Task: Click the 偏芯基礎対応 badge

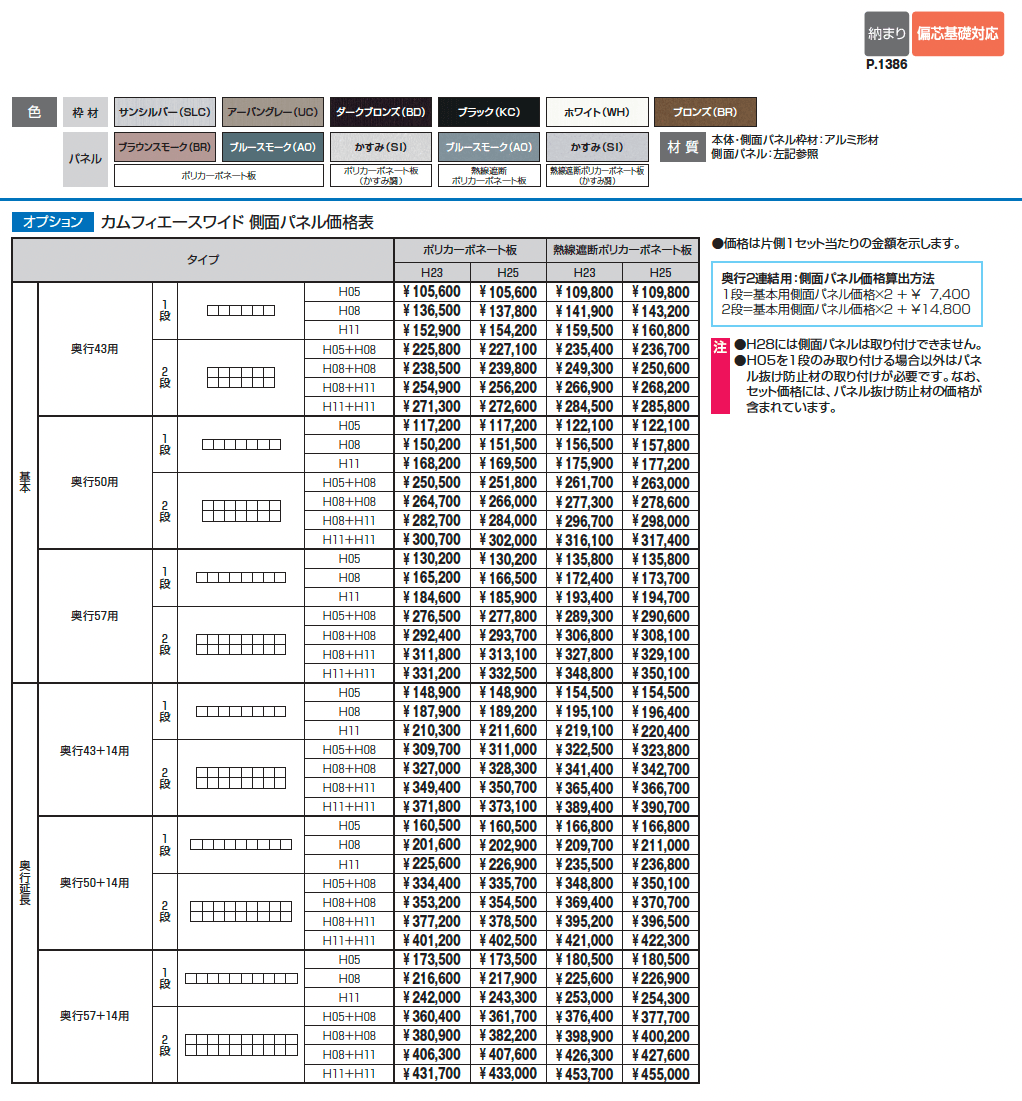Action: tap(958, 33)
